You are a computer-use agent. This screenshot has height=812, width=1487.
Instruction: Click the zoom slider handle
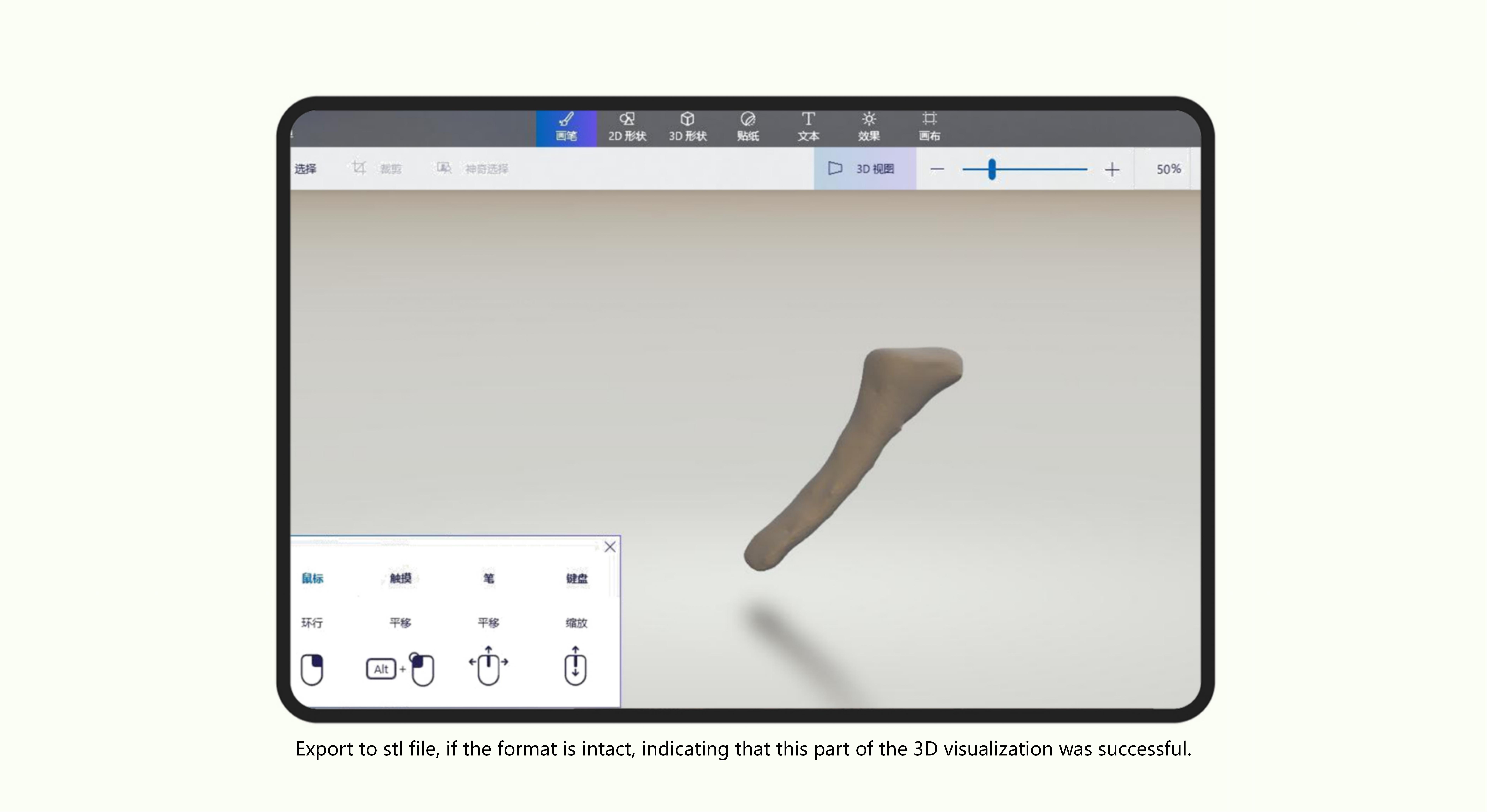point(992,169)
